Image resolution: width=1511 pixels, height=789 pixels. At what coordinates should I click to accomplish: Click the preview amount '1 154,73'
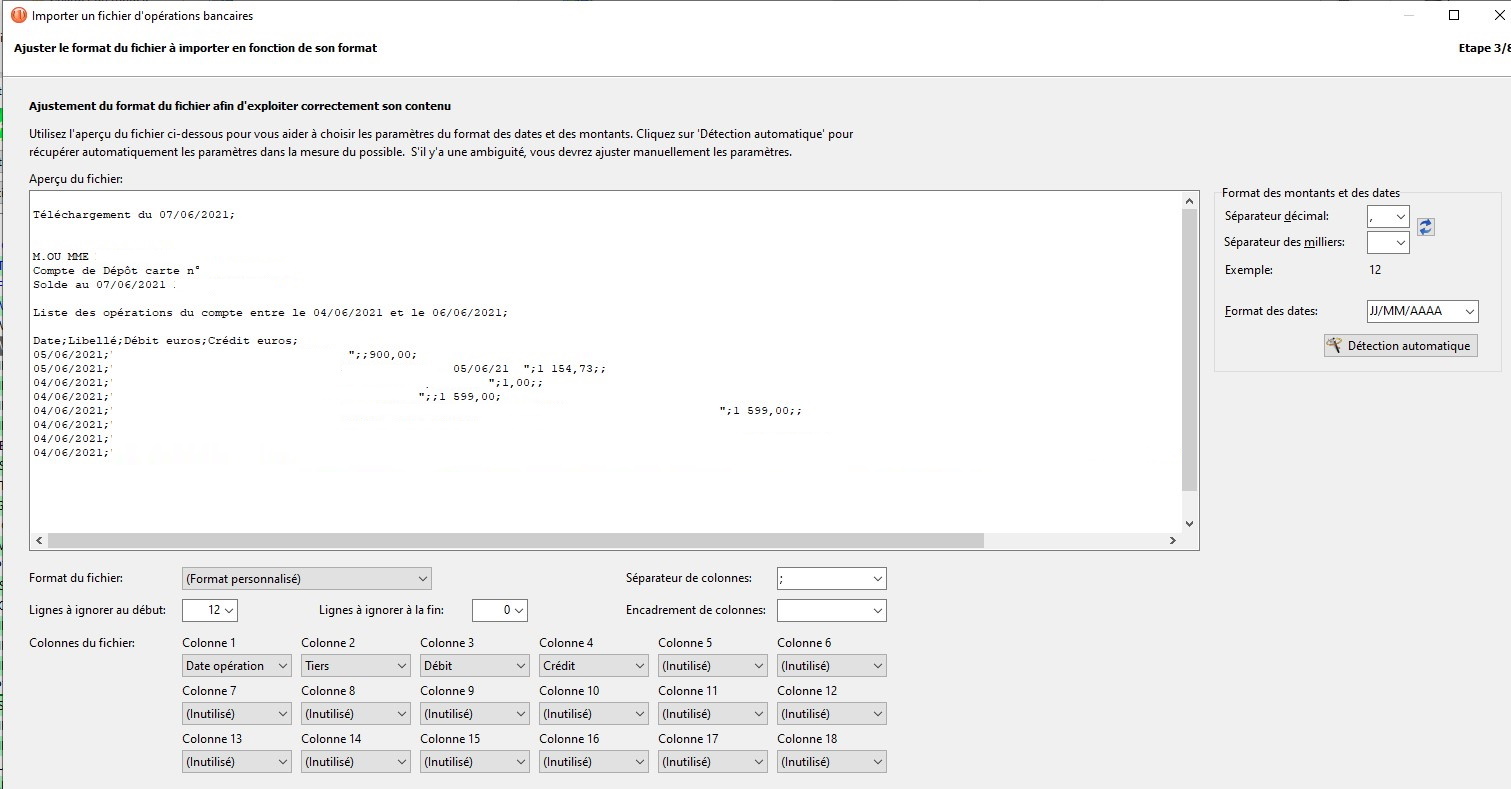click(x=566, y=369)
